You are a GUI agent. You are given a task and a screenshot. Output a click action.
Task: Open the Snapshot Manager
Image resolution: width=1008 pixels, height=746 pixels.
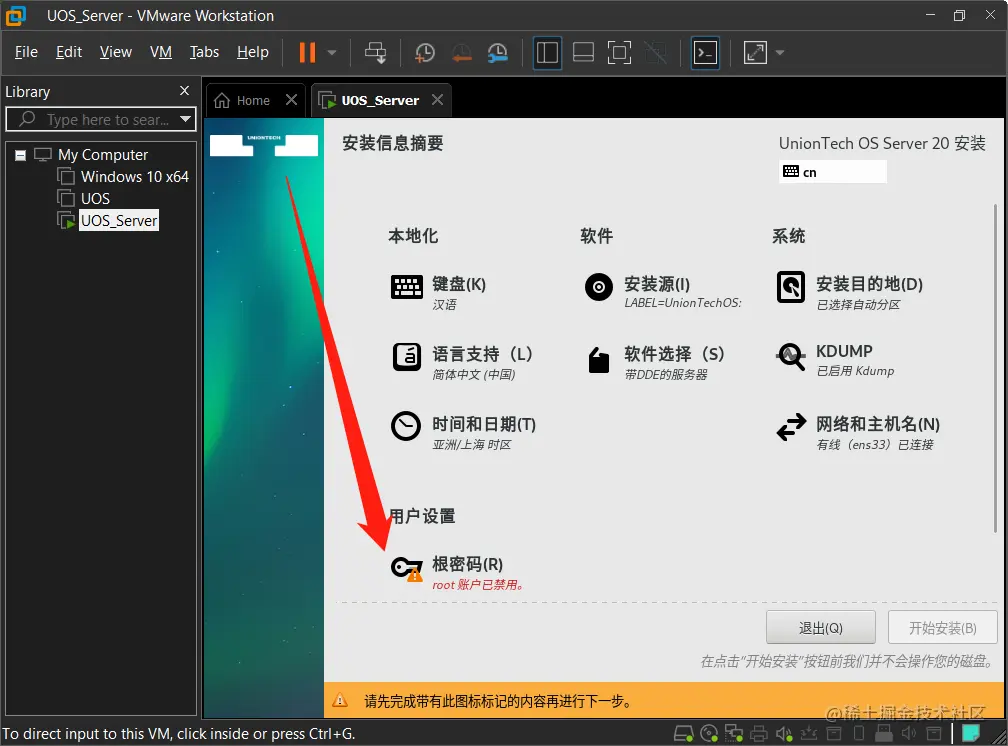497,52
